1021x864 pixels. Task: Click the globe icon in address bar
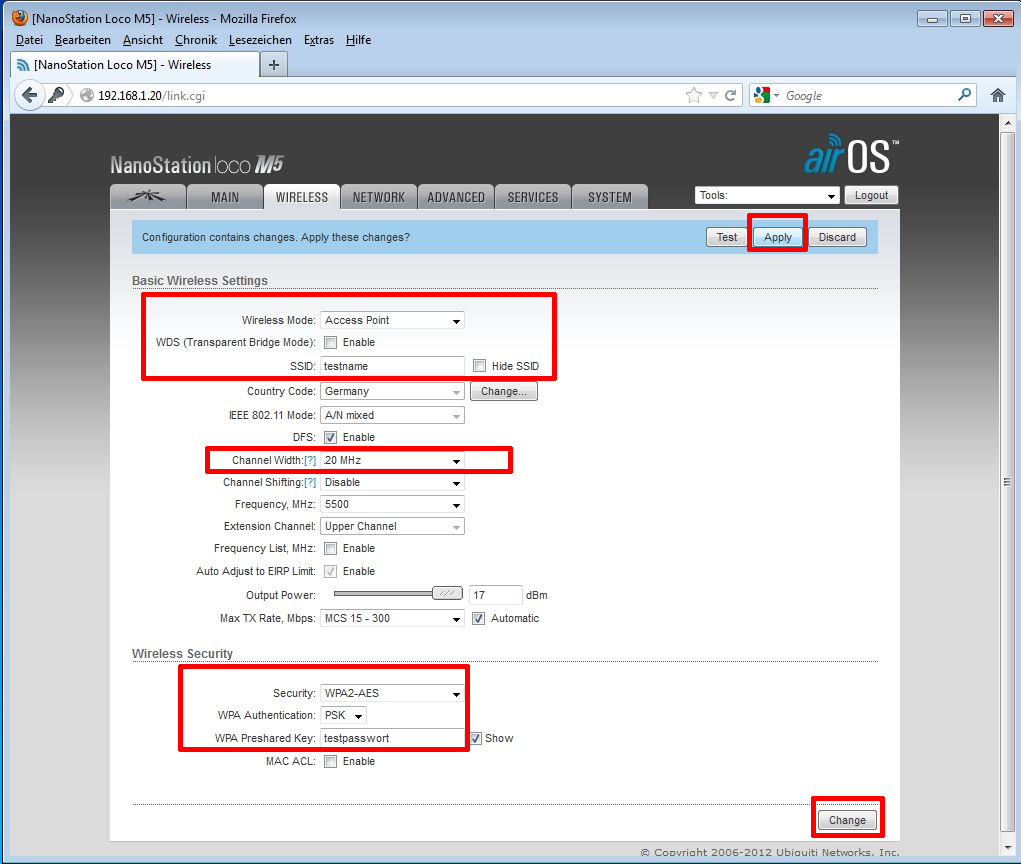click(x=87, y=95)
